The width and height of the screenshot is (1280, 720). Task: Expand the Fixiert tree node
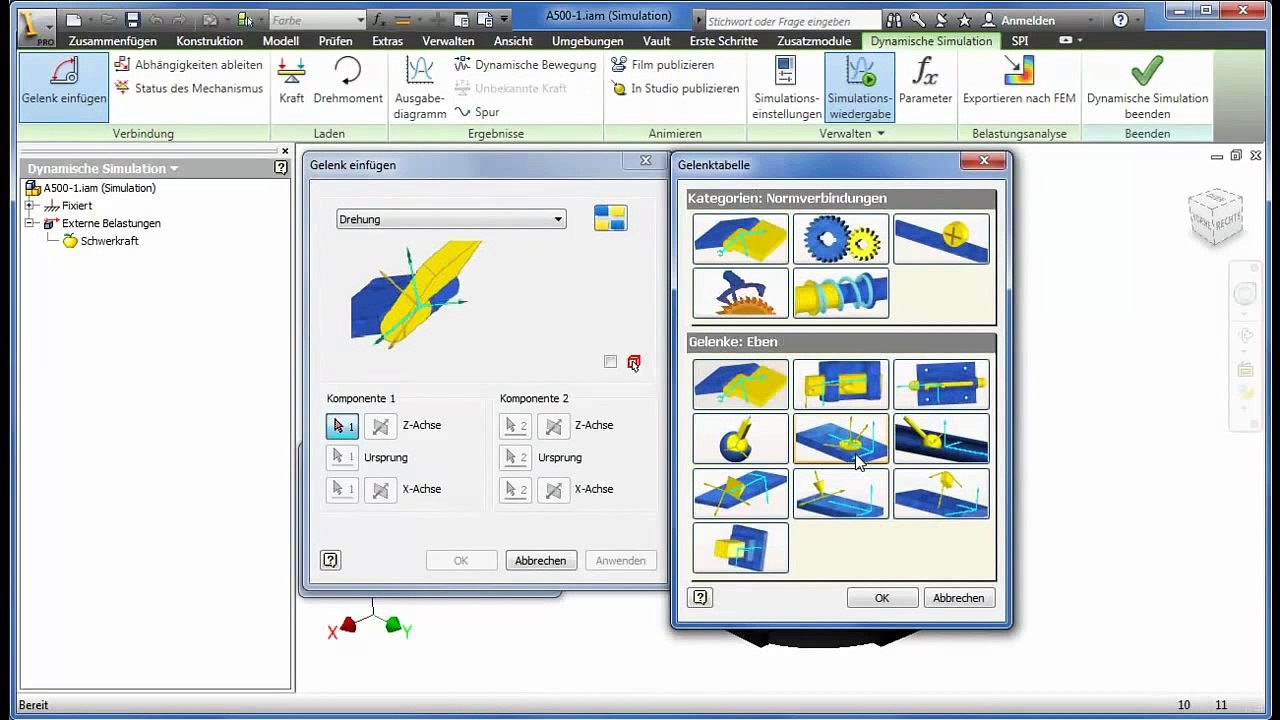30,205
